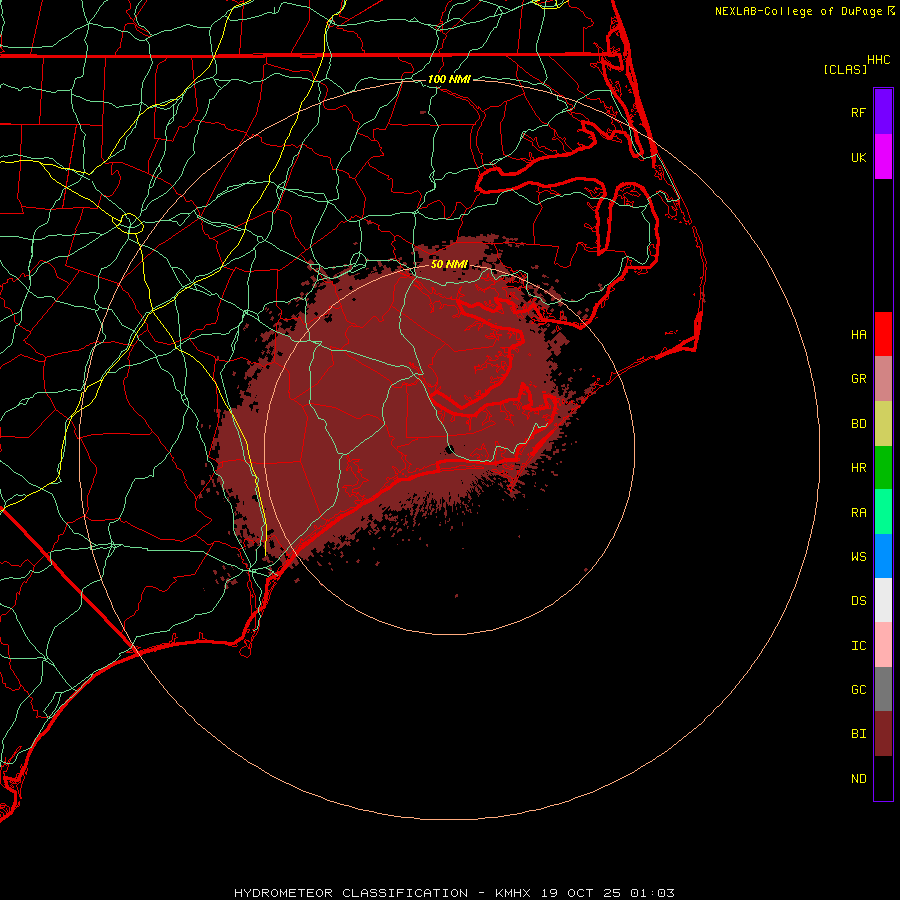Click the "01:03" timestamp text
900x900 pixels.
pos(652,893)
